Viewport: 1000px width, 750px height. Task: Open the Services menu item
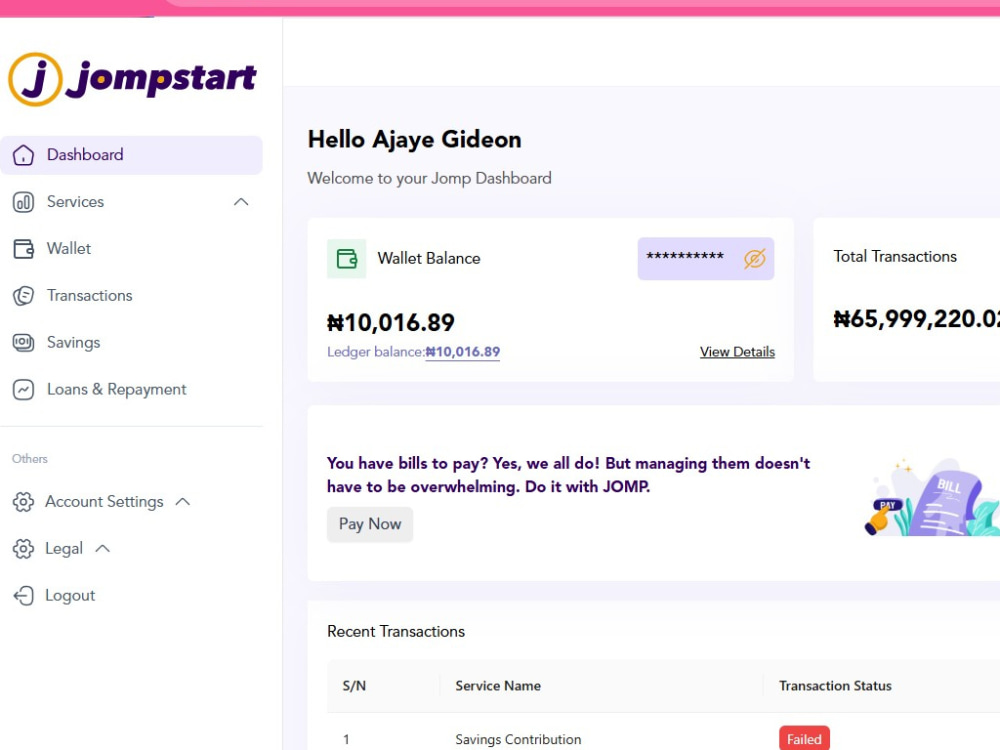[131, 202]
